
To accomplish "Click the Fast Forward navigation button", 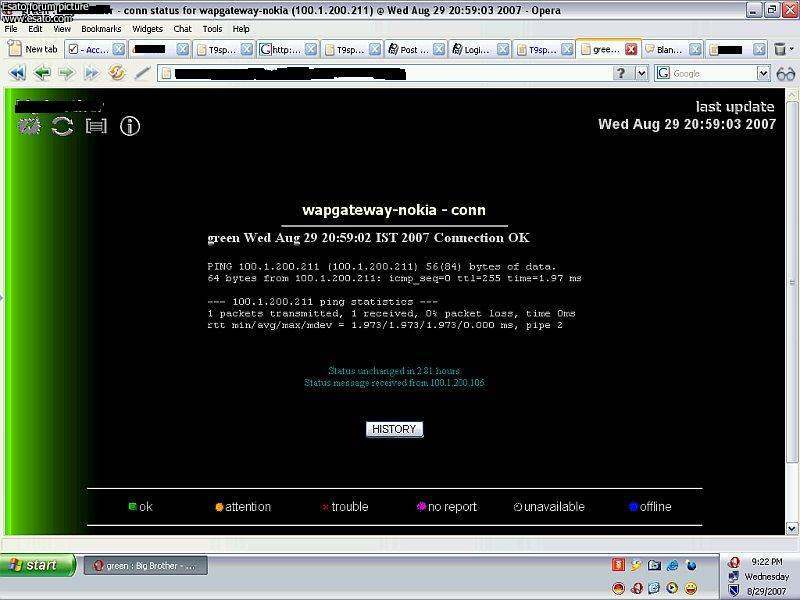I will click(92, 73).
